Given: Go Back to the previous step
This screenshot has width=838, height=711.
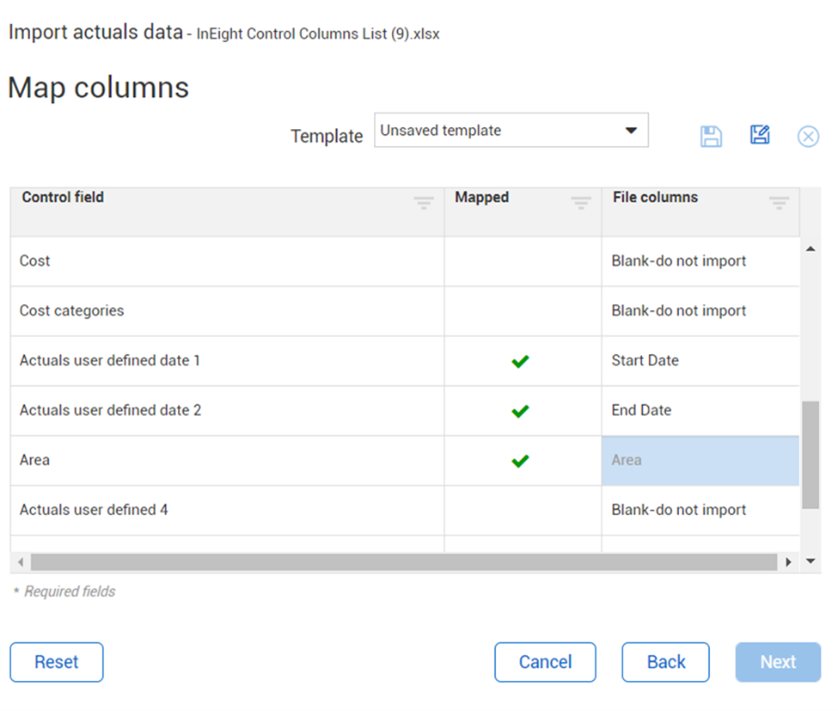Looking at the screenshot, I should 665,662.
